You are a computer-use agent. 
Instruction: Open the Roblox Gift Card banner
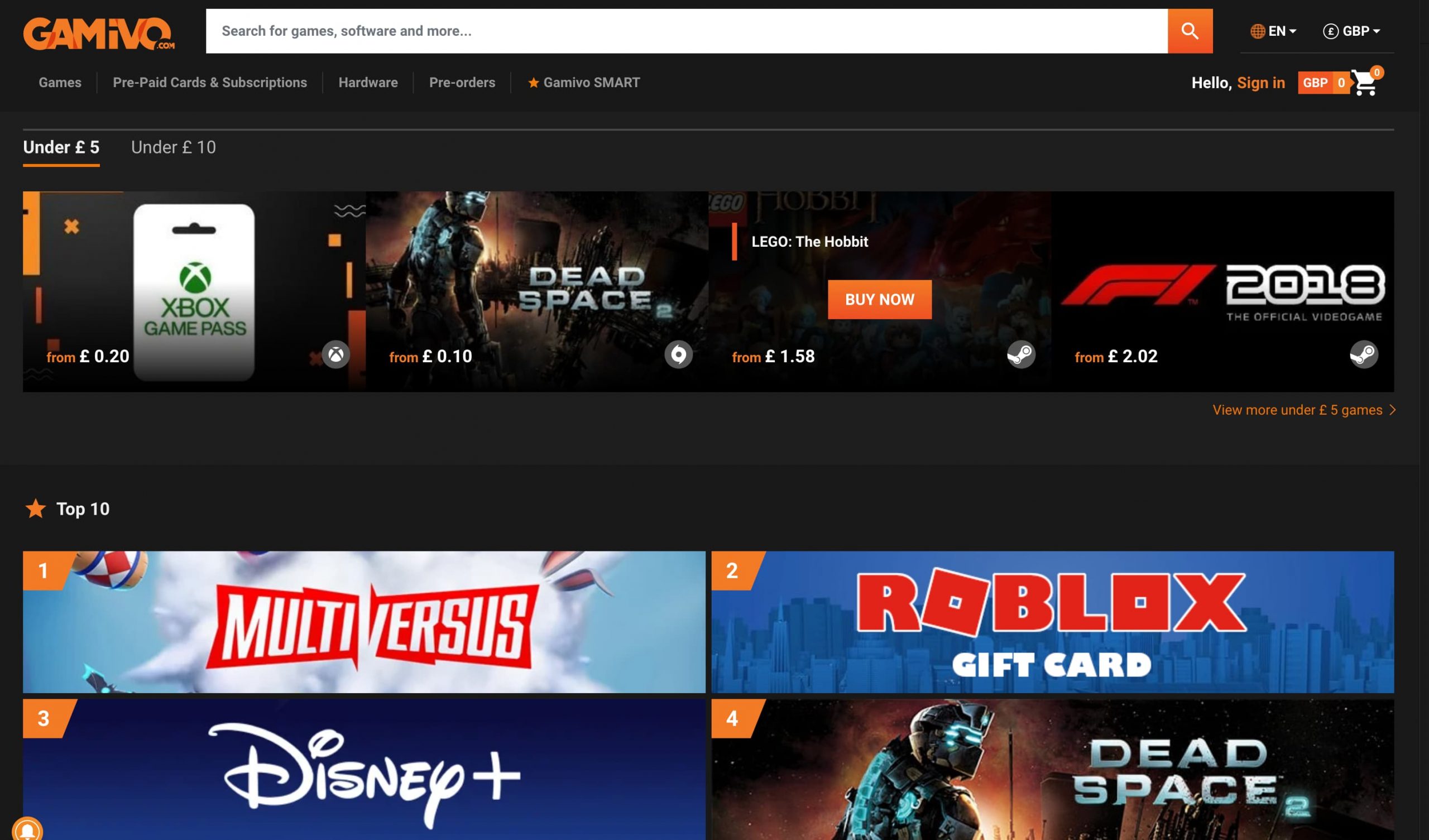pyautogui.click(x=1052, y=622)
